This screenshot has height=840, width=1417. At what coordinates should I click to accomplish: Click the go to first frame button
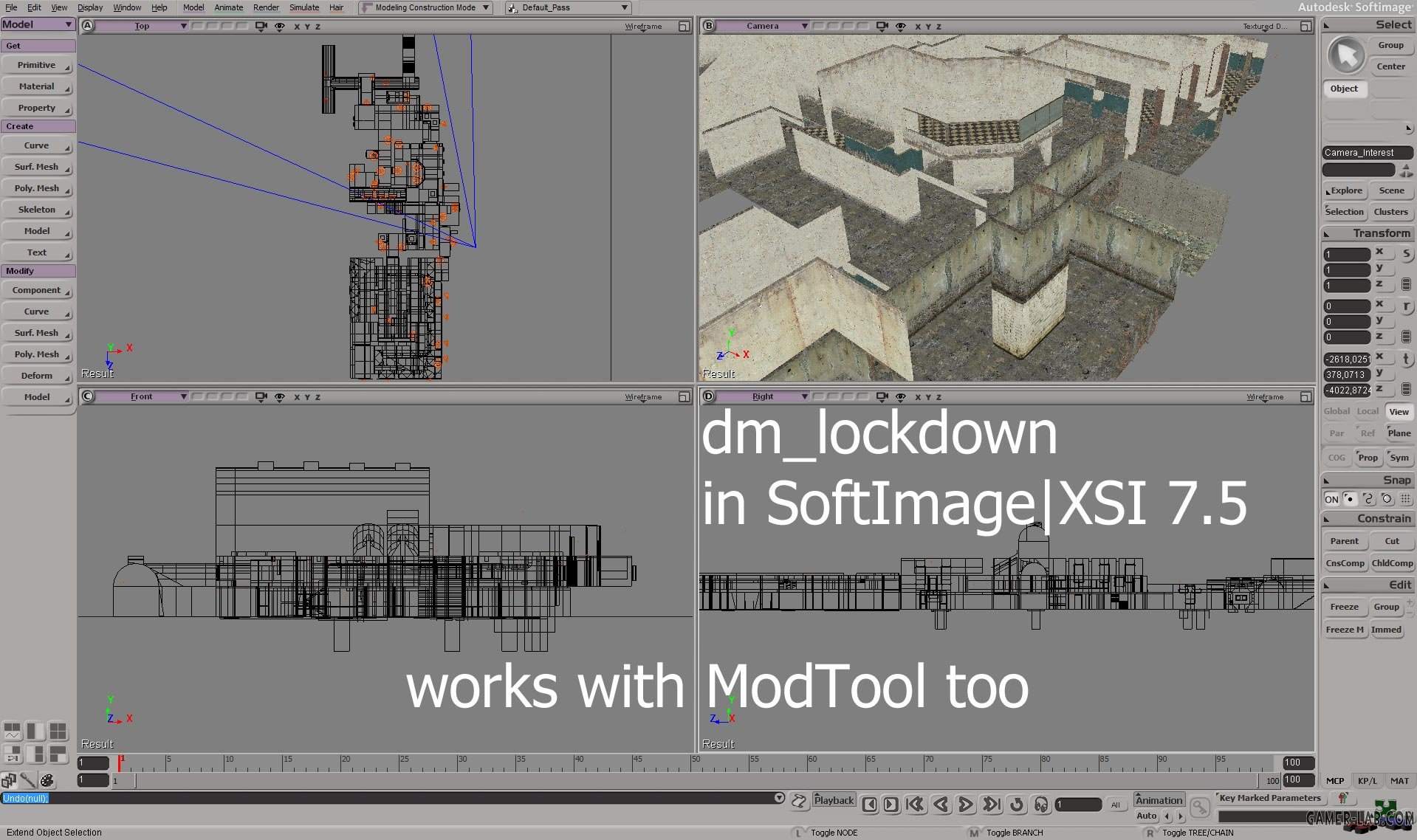tap(916, 805)
